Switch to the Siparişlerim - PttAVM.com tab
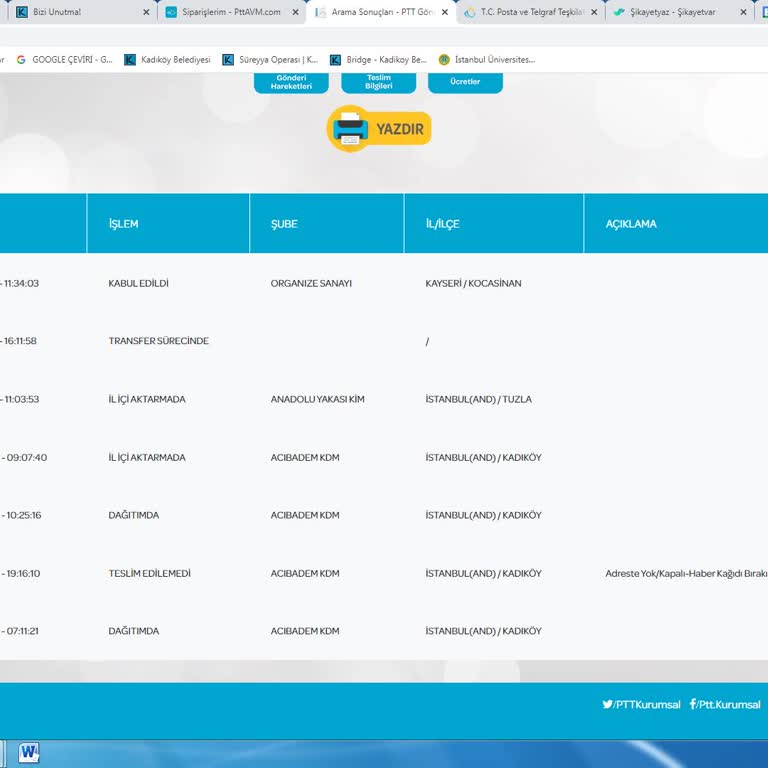768x768 pixels. pyautogui.click(x=225, y=12)
